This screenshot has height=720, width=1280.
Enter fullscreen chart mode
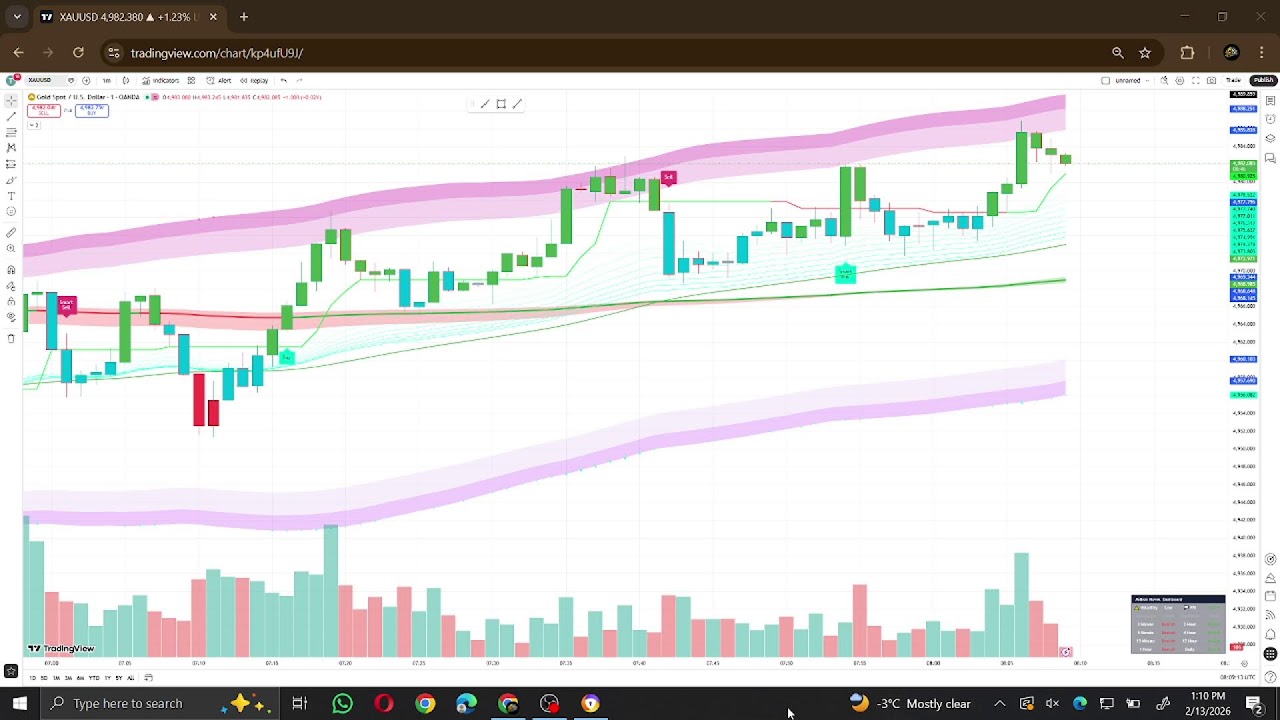tap(1195, 80)
